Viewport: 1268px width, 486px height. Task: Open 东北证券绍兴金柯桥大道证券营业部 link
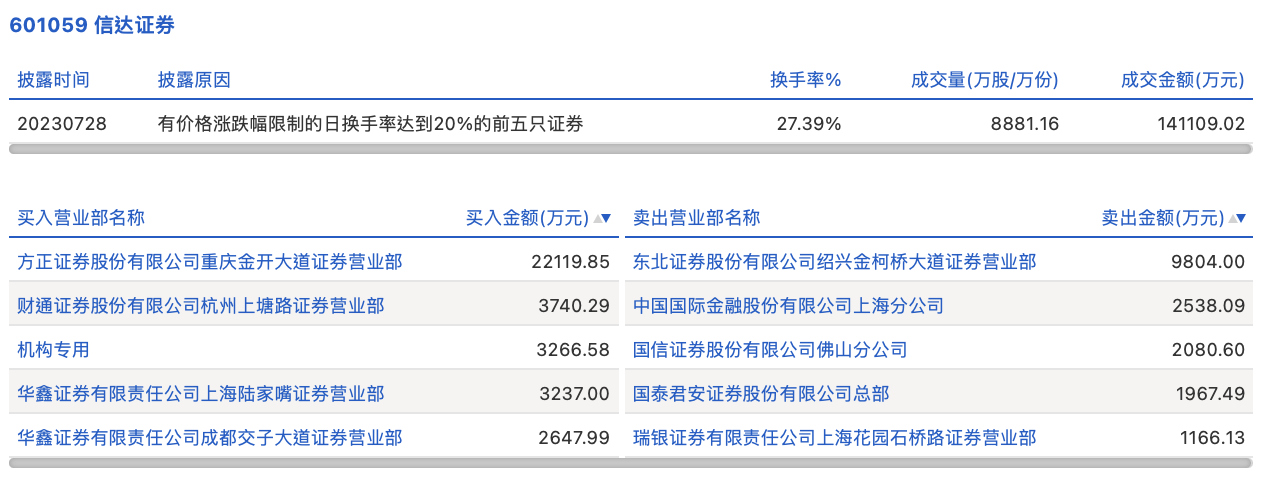pyautogui.click(x=835, y=262)
